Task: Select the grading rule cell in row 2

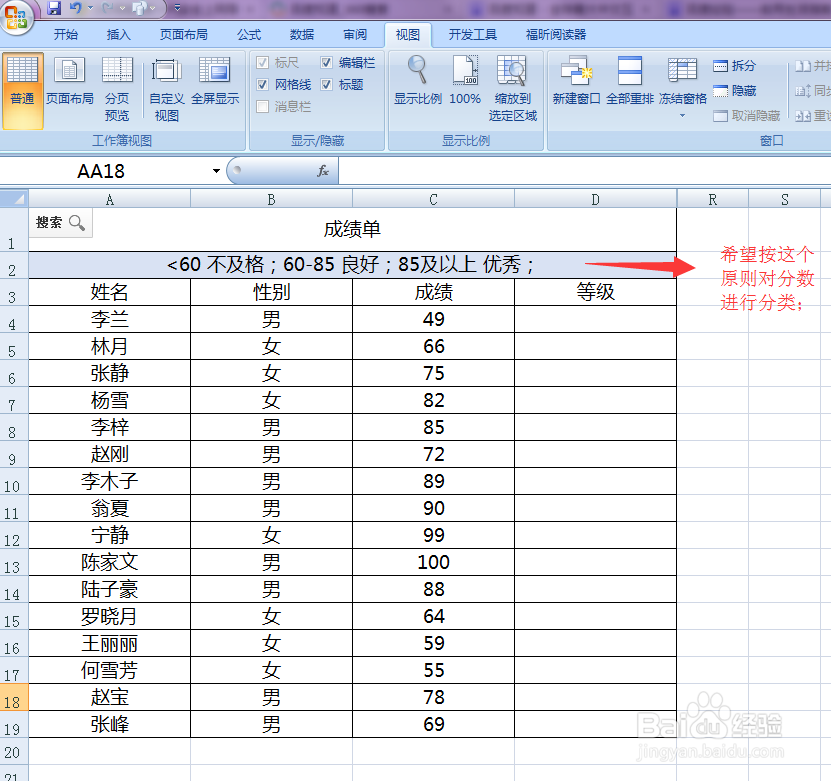Action: 352,265
